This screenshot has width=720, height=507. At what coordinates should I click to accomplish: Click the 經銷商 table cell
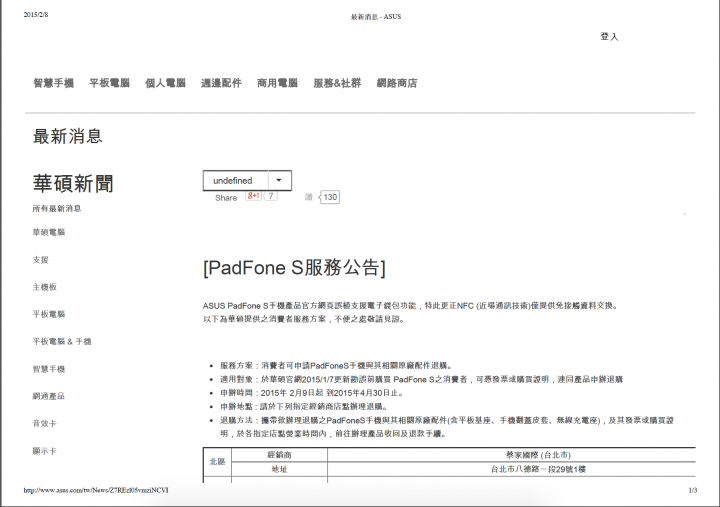point(279,455)
